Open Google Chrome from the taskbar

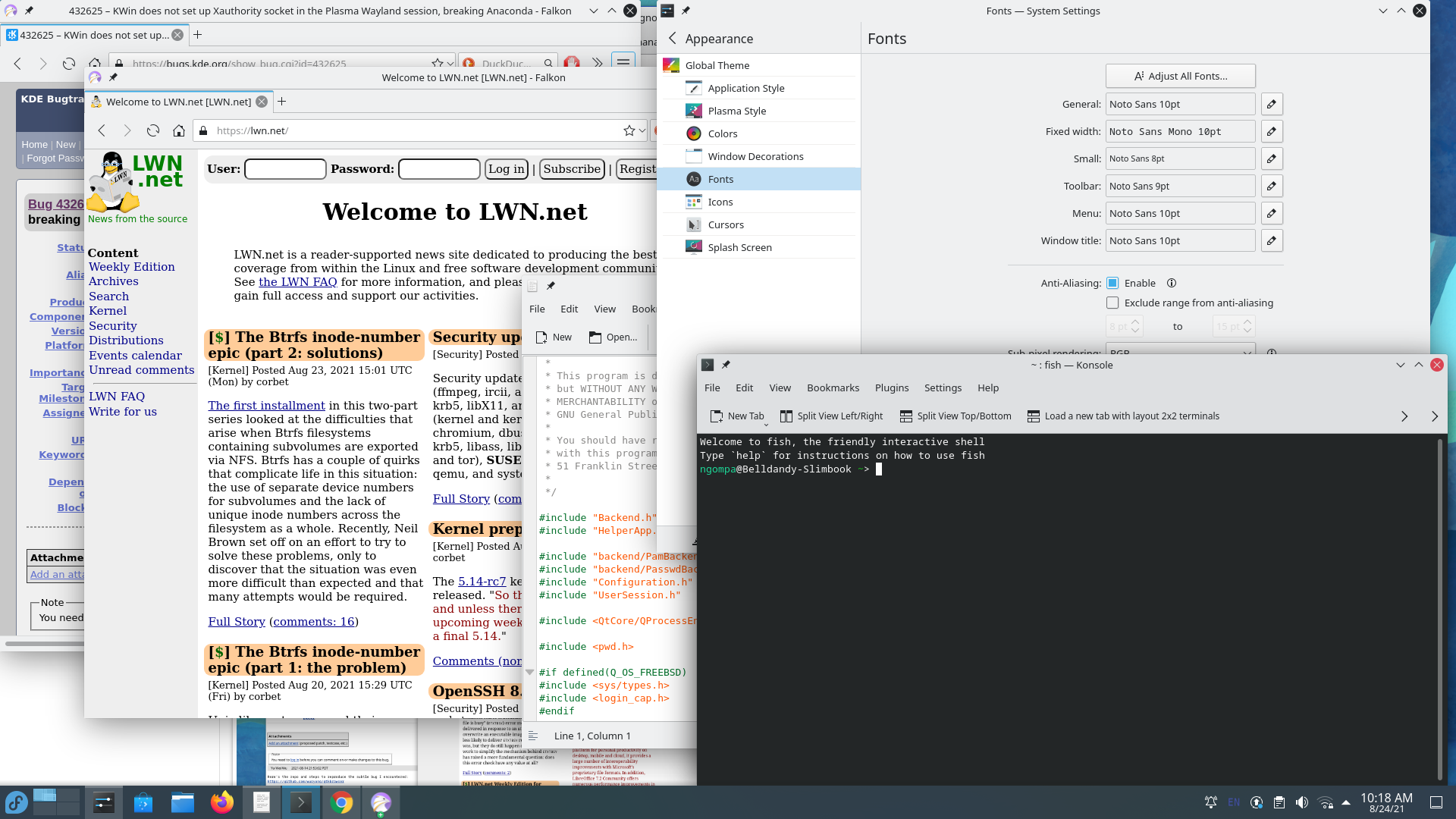tap(341, 802)
